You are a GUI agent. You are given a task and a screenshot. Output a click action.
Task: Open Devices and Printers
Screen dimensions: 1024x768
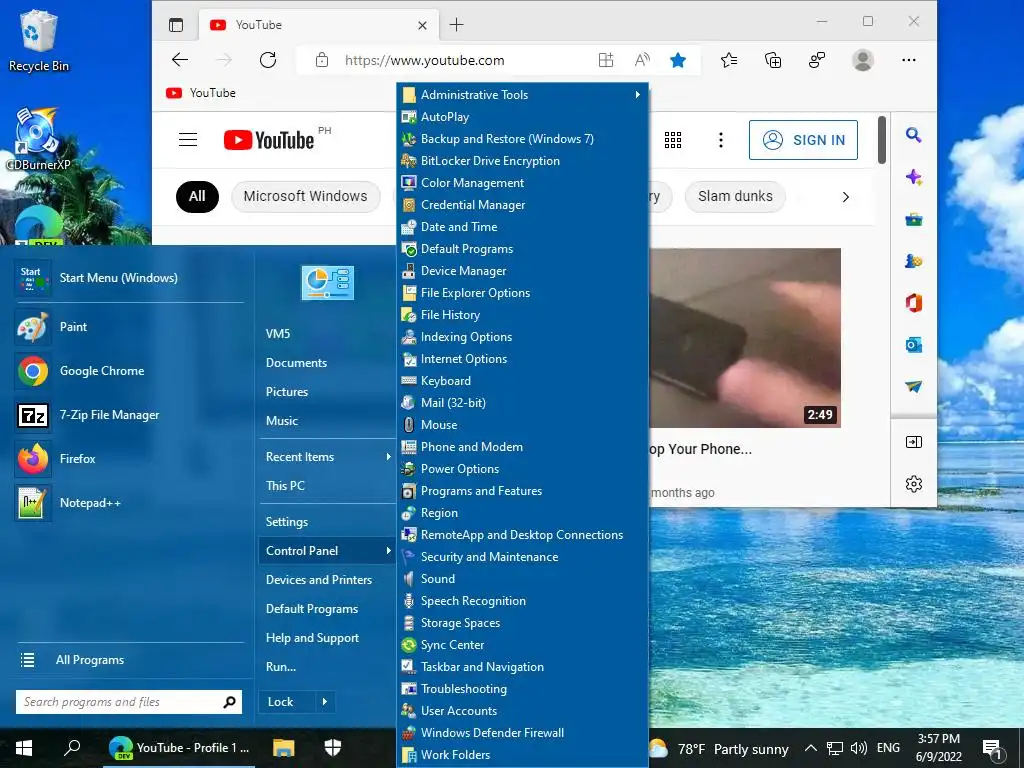coord(327,580)
